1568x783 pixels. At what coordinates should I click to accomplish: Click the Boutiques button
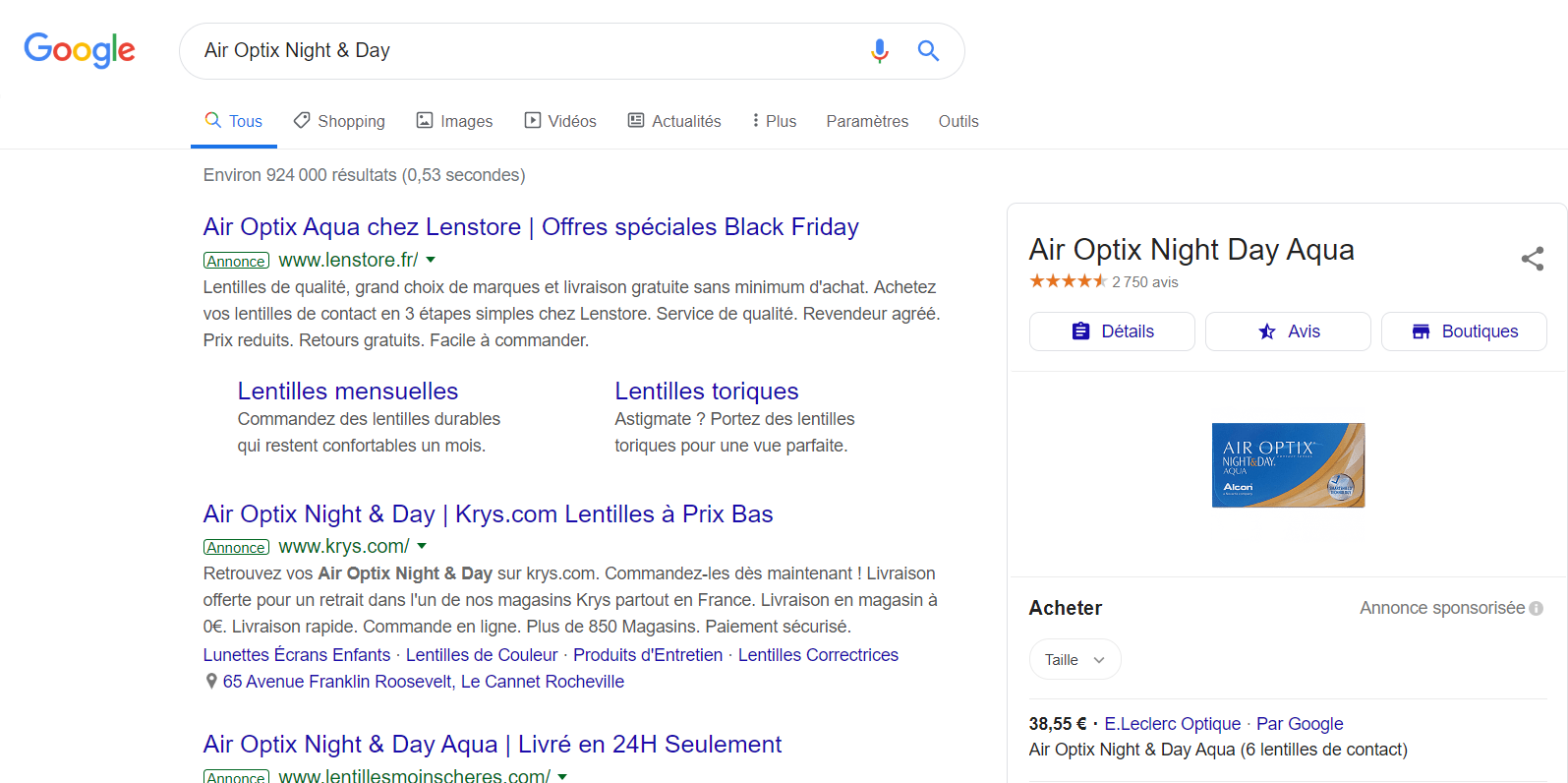tap(1464, 331)
